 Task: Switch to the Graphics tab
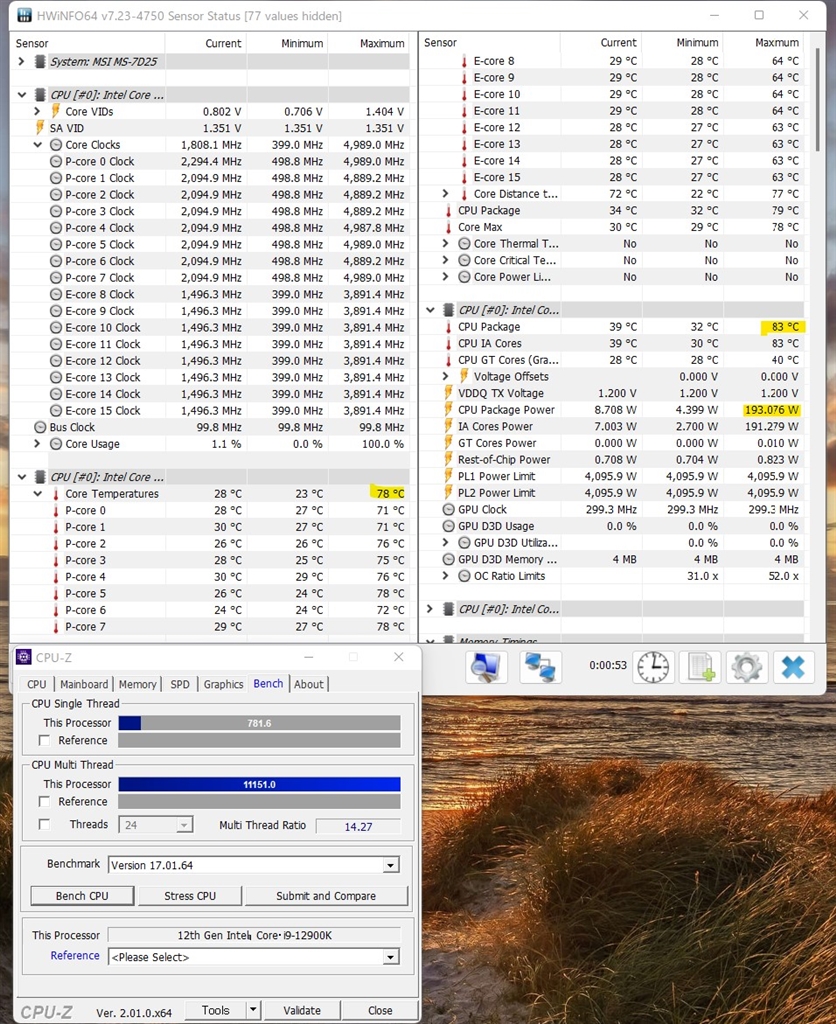(x=223, y=684)
